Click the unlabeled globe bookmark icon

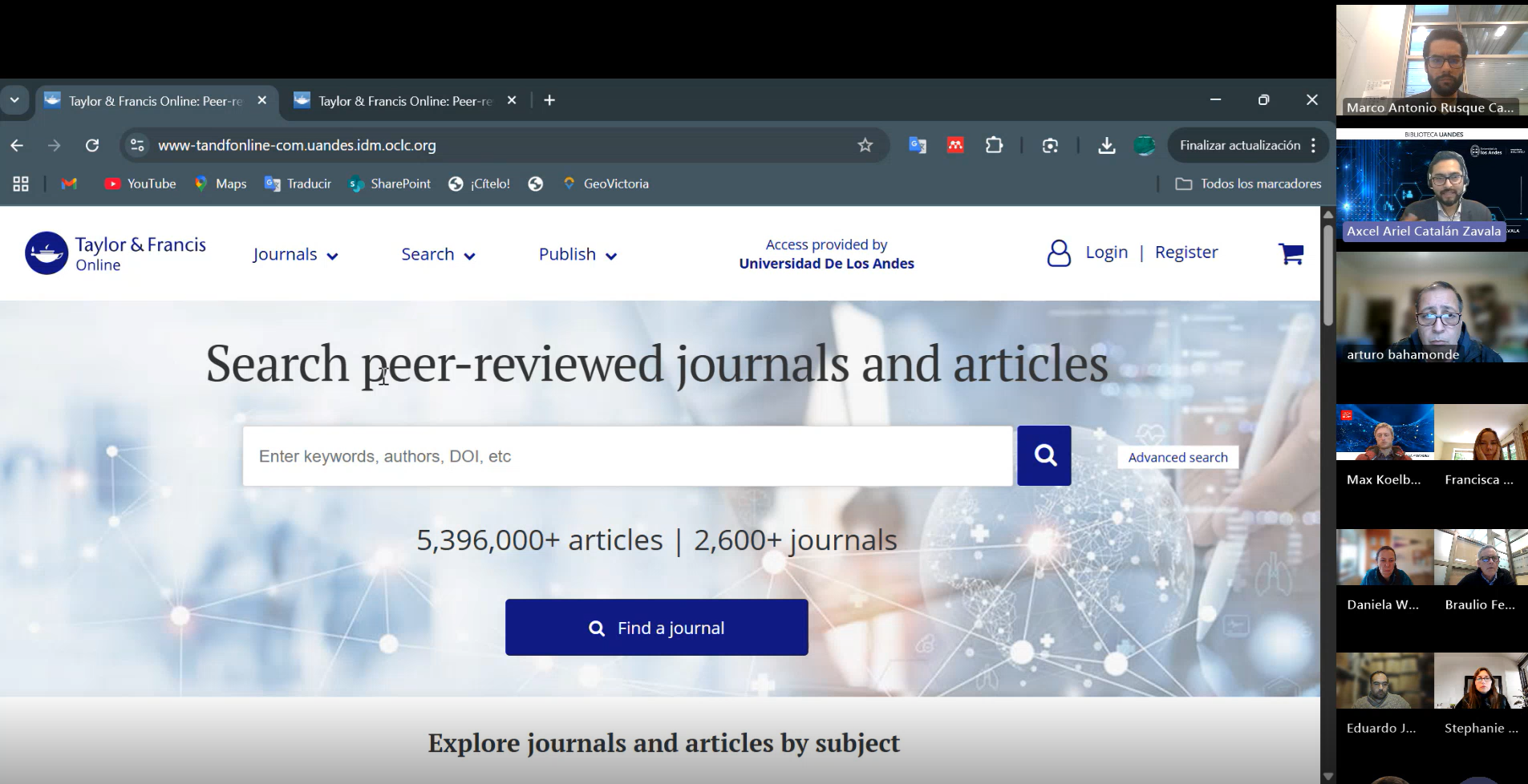(x=536, y=184)
